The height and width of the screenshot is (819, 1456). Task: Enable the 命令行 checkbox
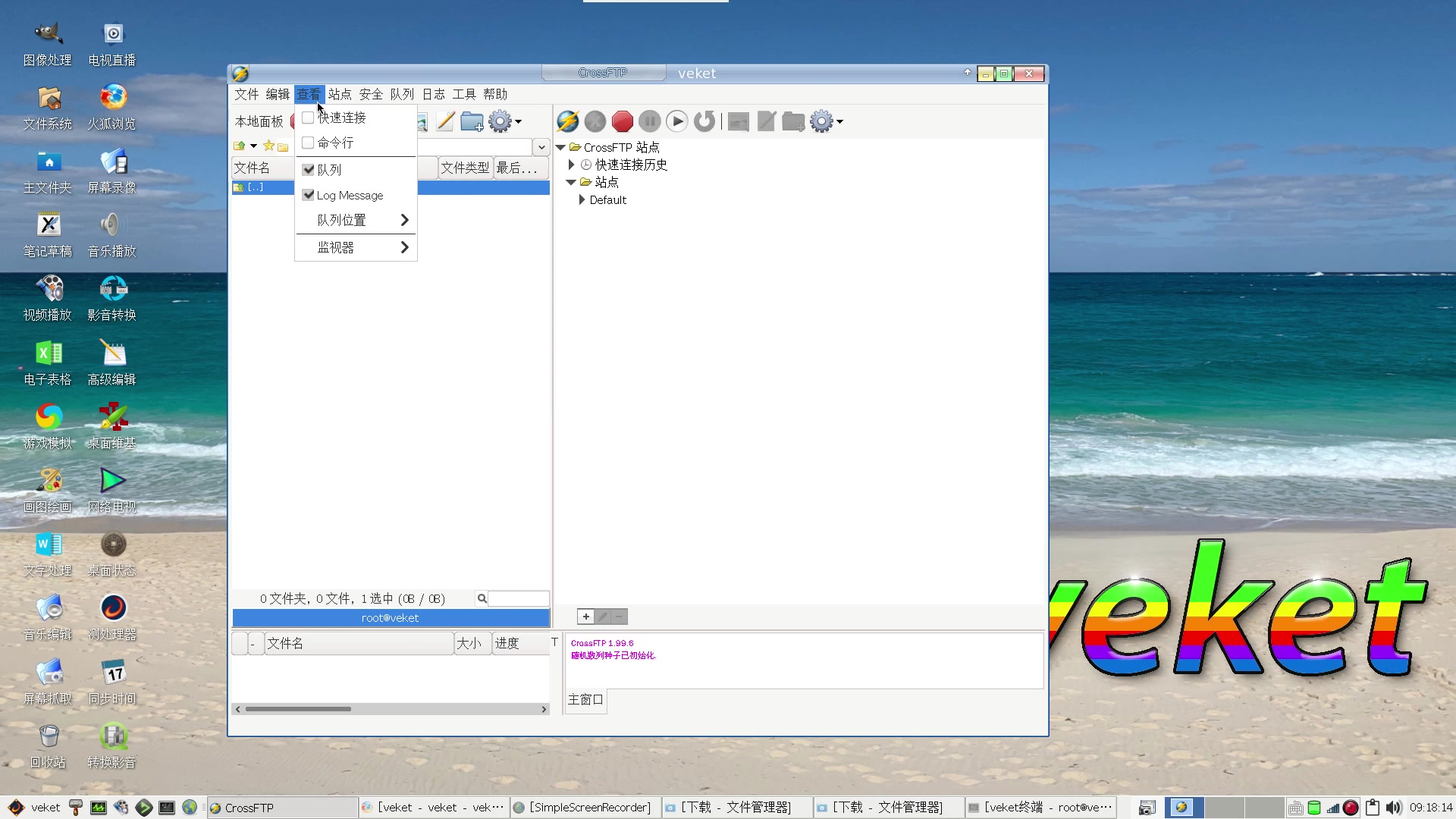(x=308, y=143)
